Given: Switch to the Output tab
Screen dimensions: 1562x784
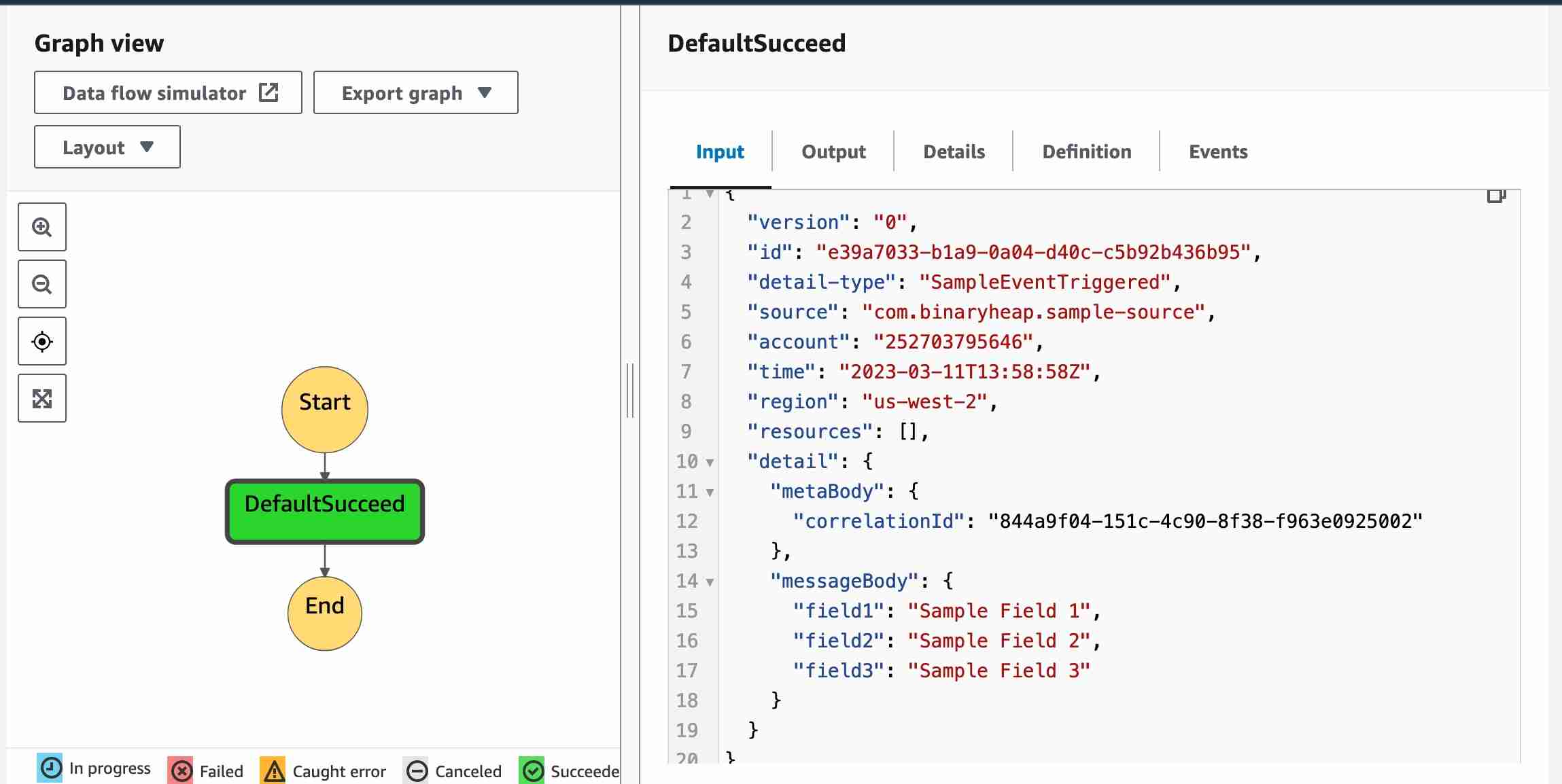Looking at the screenshot, I should tap(833, 152).
